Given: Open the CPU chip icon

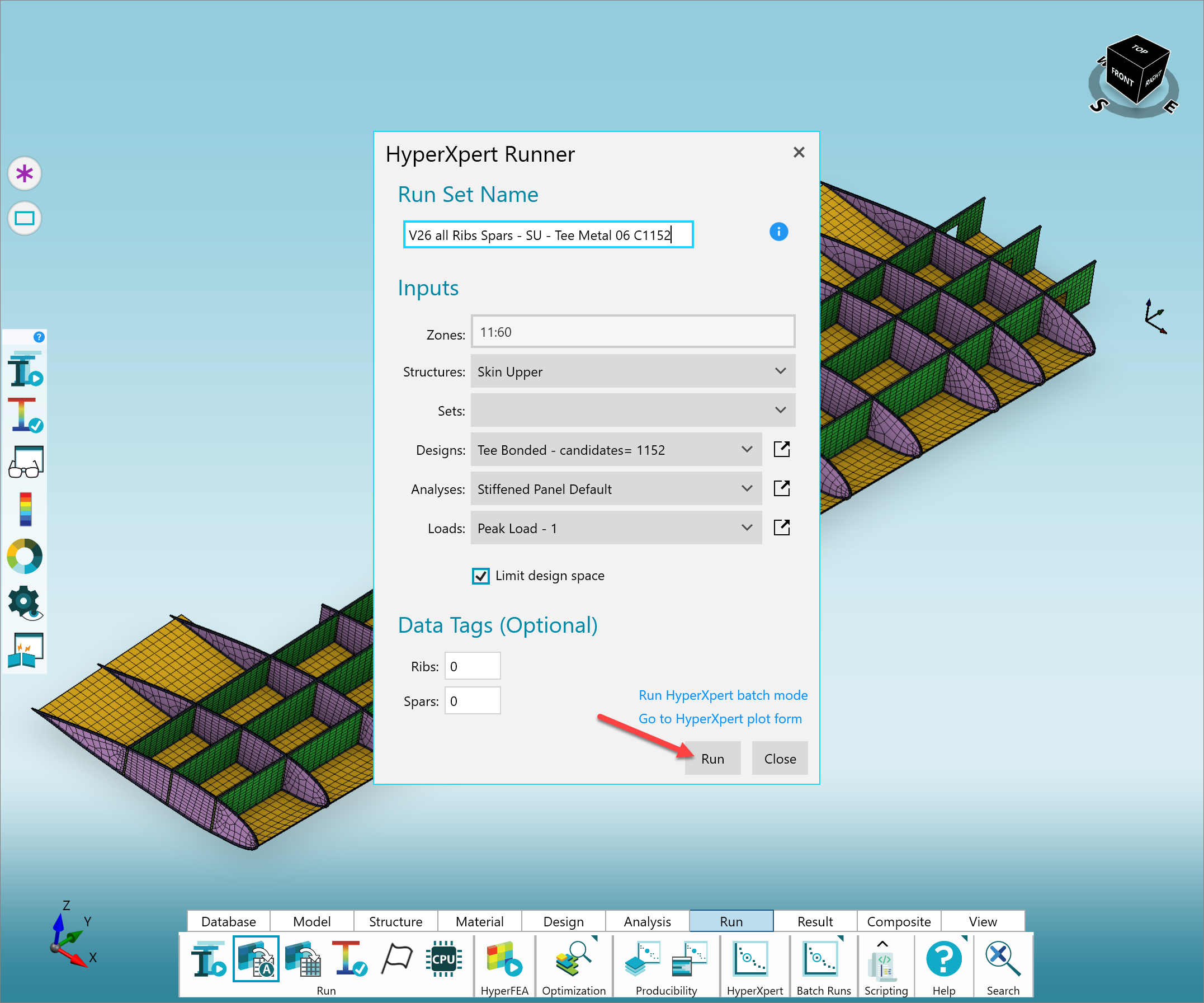Looking at the screenshot, I should tap(445, 959).
